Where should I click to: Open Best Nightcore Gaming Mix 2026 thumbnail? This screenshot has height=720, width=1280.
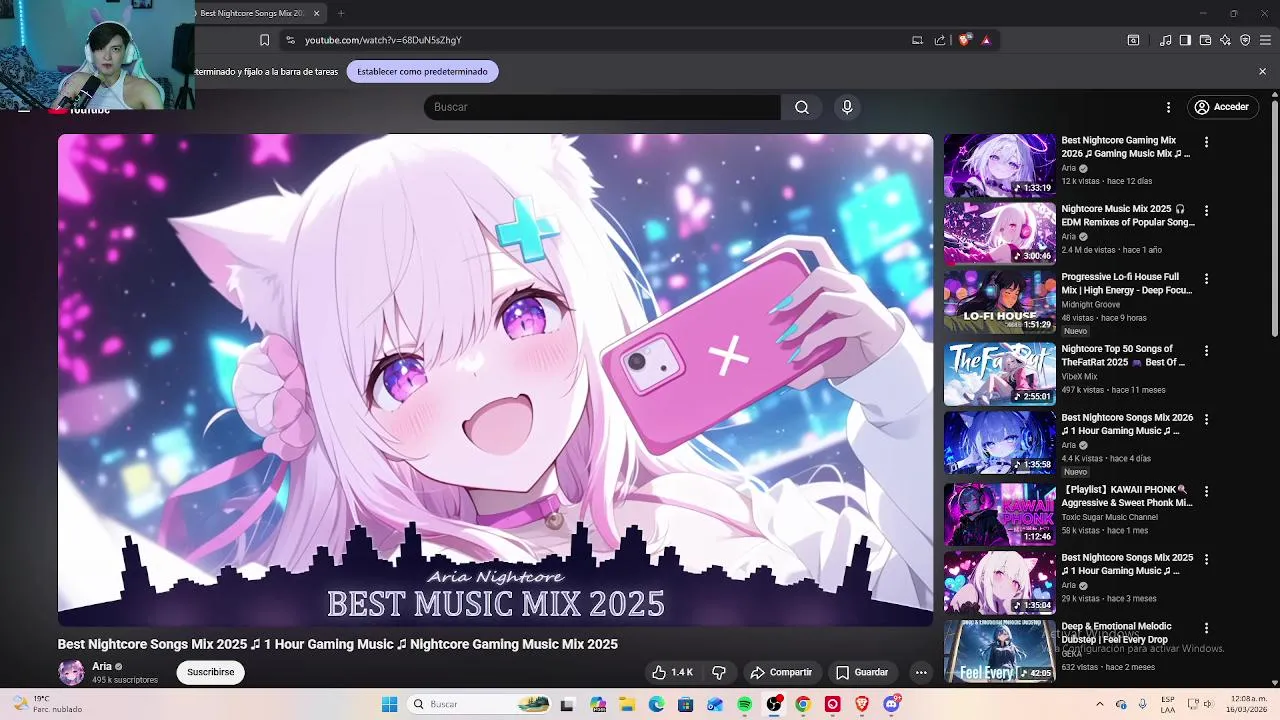999,165
